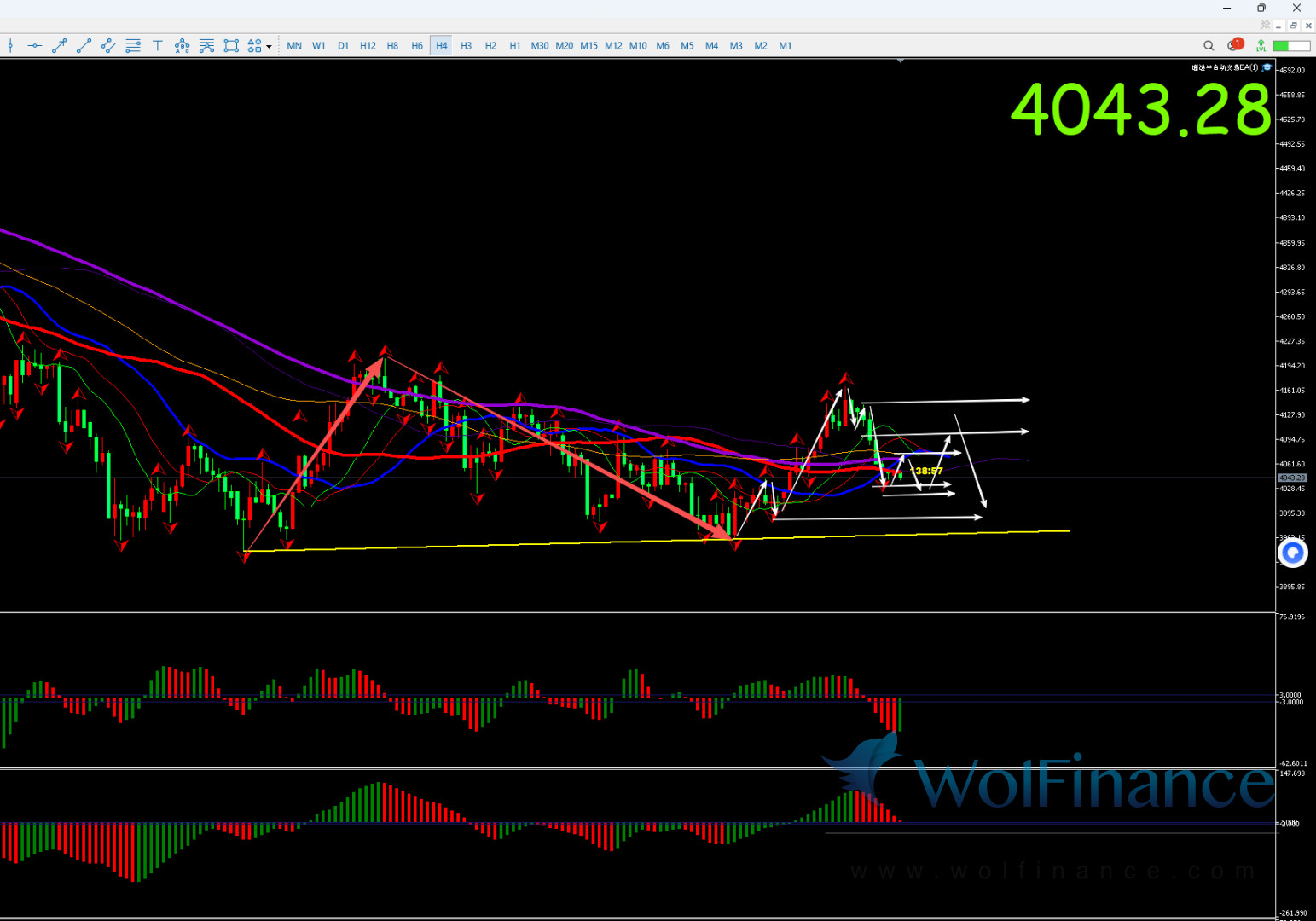Open the shapes objects toolbar icon
The height and width of the screenshot is (921, 1316).
coord(254,46)
